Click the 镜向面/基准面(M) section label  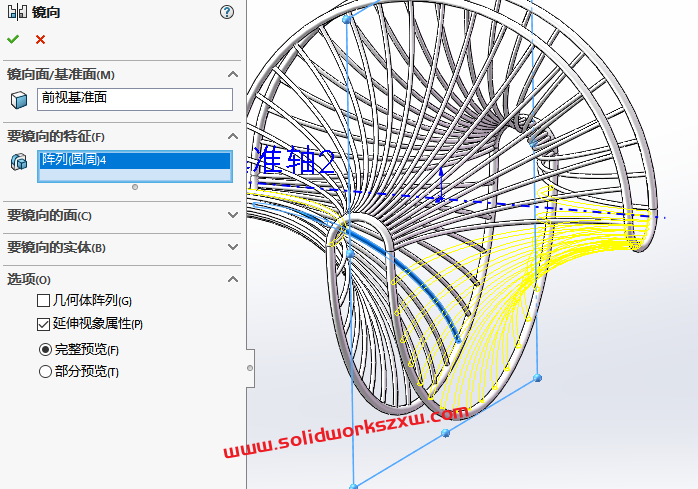[61, 74]
